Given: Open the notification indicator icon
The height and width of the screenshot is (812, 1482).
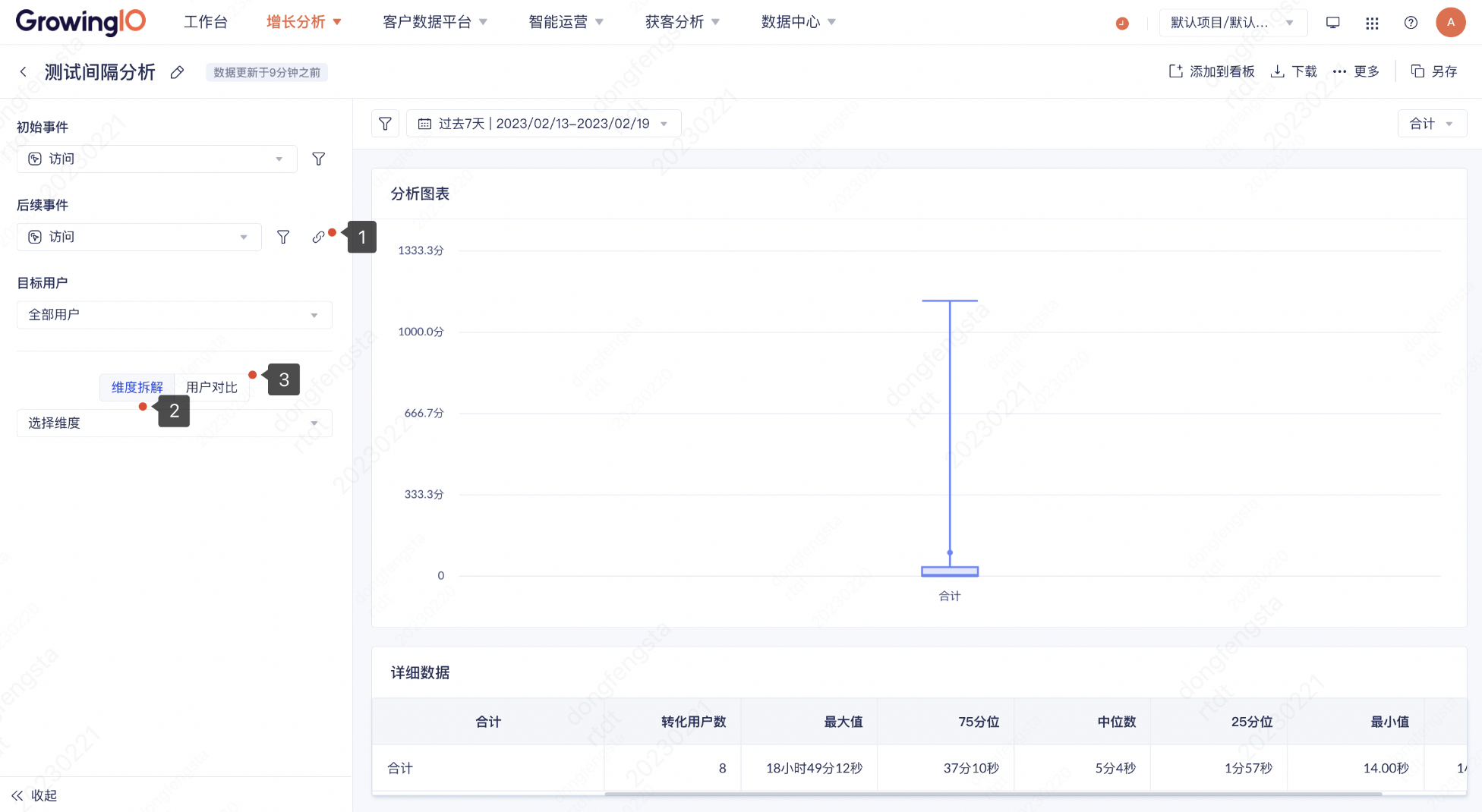Looking at the screenshot, I should pos(1122,23).
